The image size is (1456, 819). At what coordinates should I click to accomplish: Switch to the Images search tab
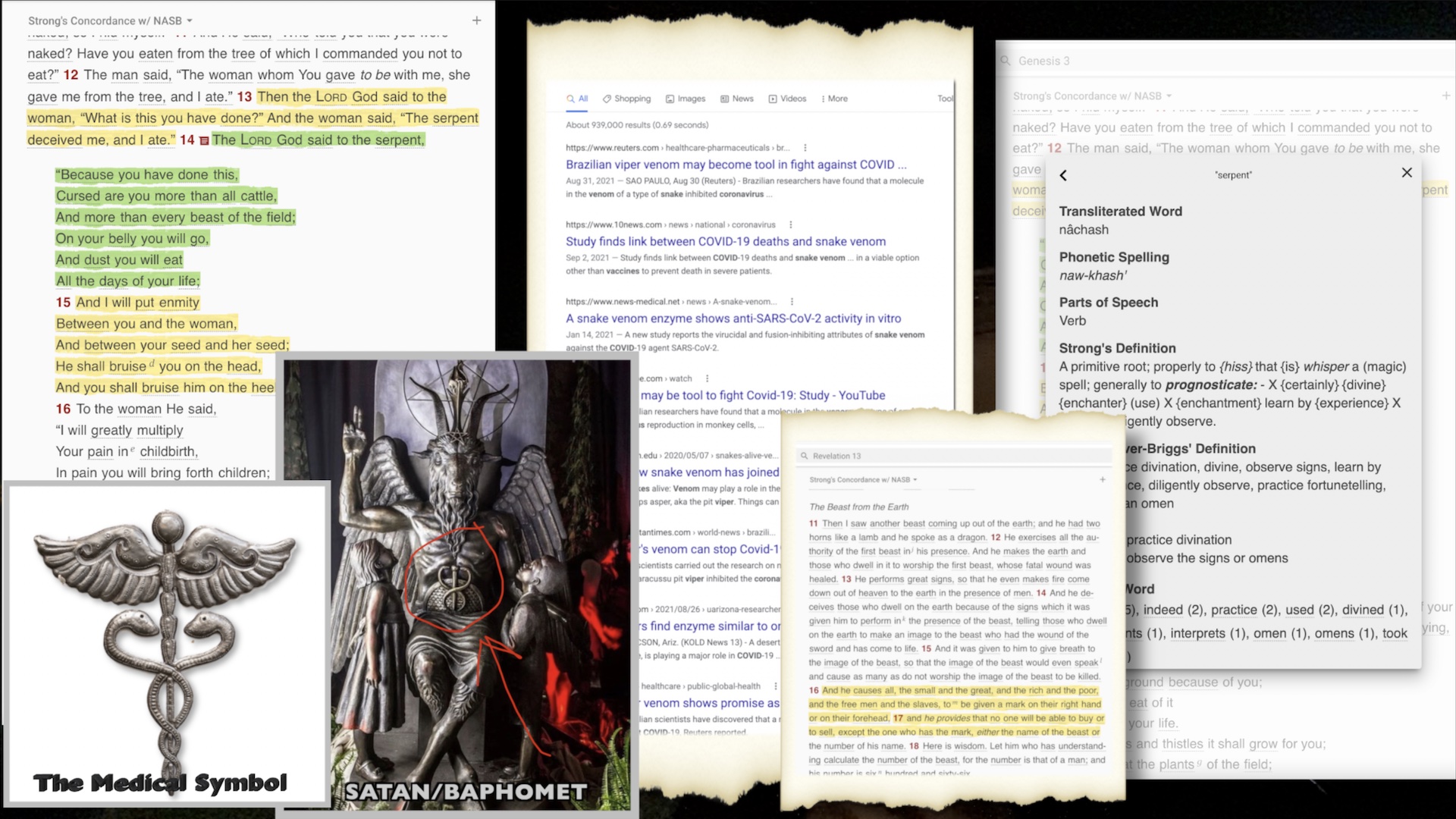tap(686, 99)
